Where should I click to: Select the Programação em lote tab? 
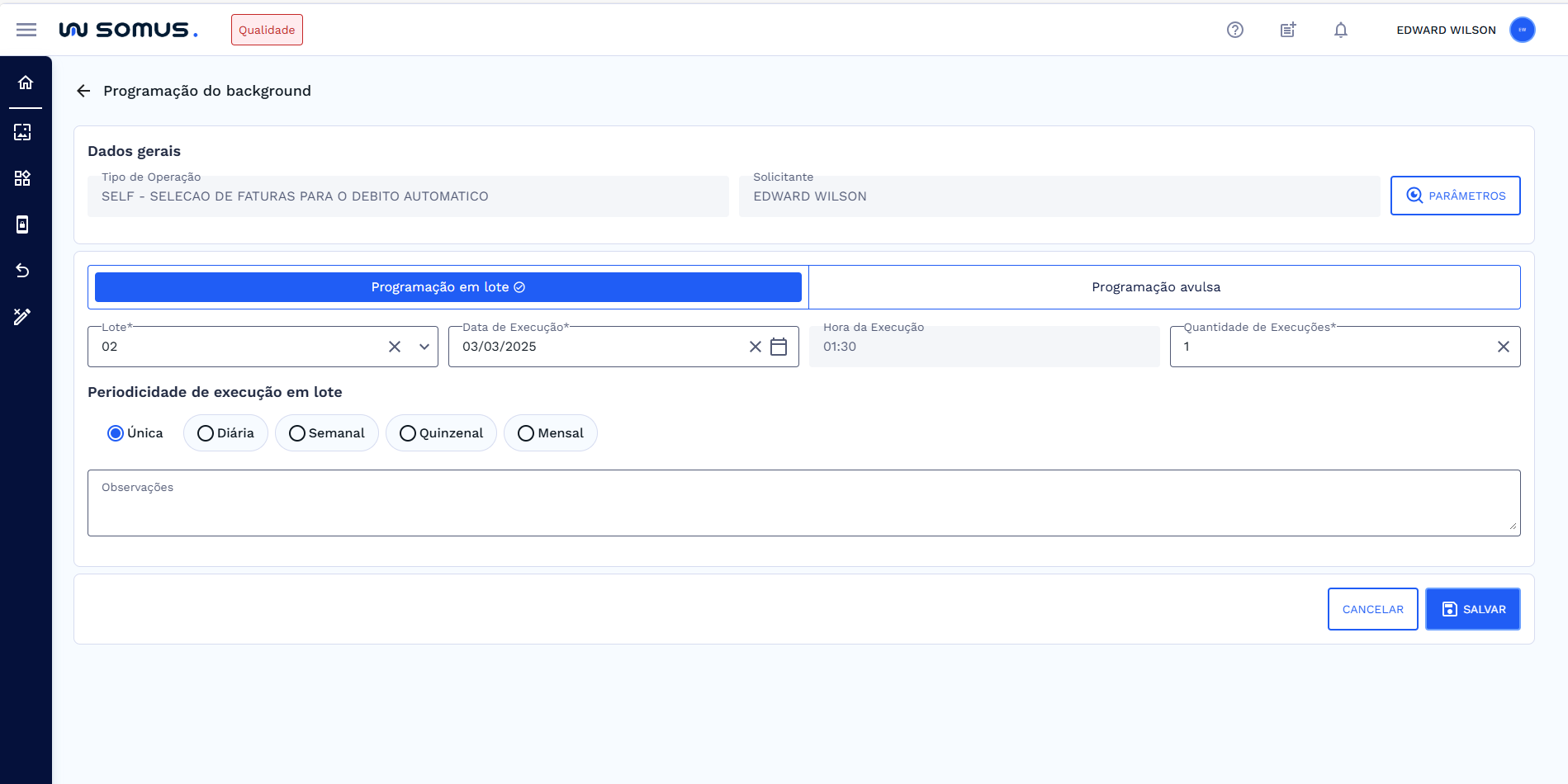(x=448, y=287)
